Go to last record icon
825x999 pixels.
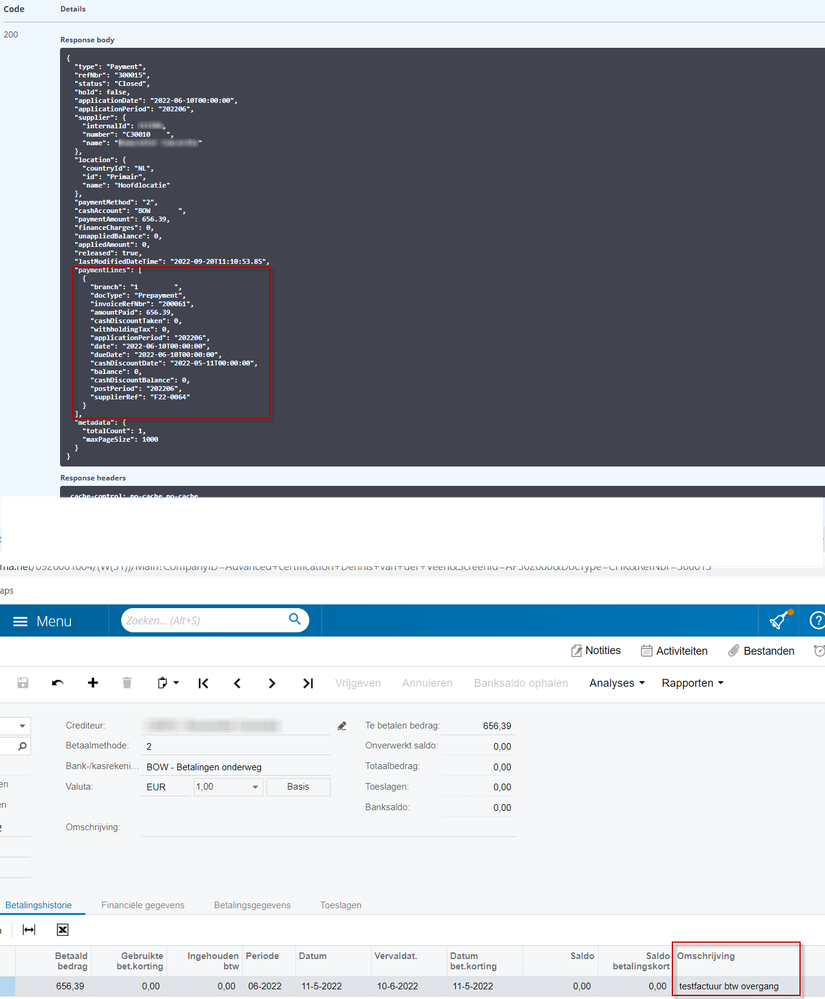click(308, 683)
